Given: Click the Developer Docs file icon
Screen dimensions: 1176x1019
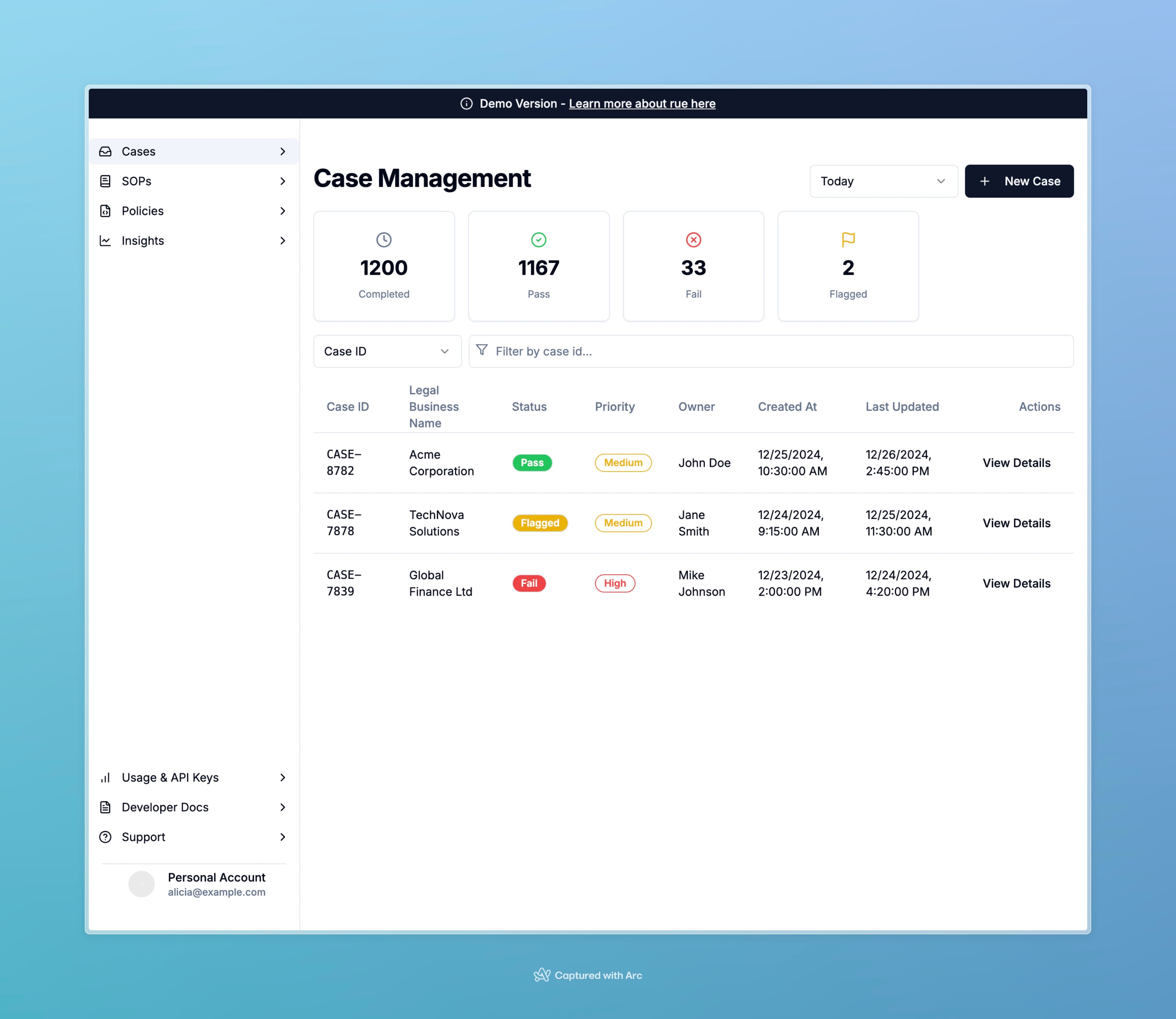Looking at the screenshot, I should [x=106, y=807].
